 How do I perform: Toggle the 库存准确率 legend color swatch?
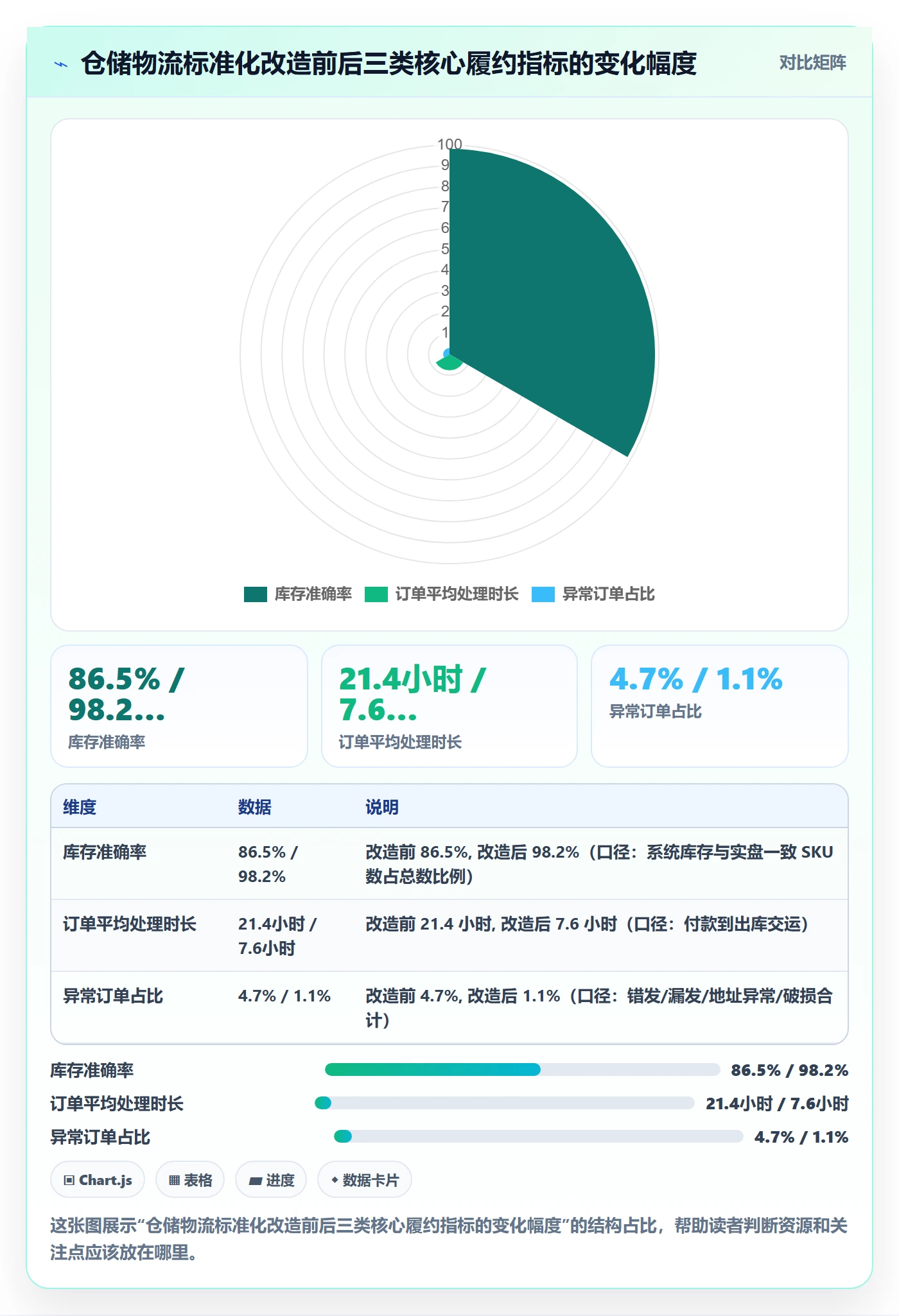tap(255, 594)
